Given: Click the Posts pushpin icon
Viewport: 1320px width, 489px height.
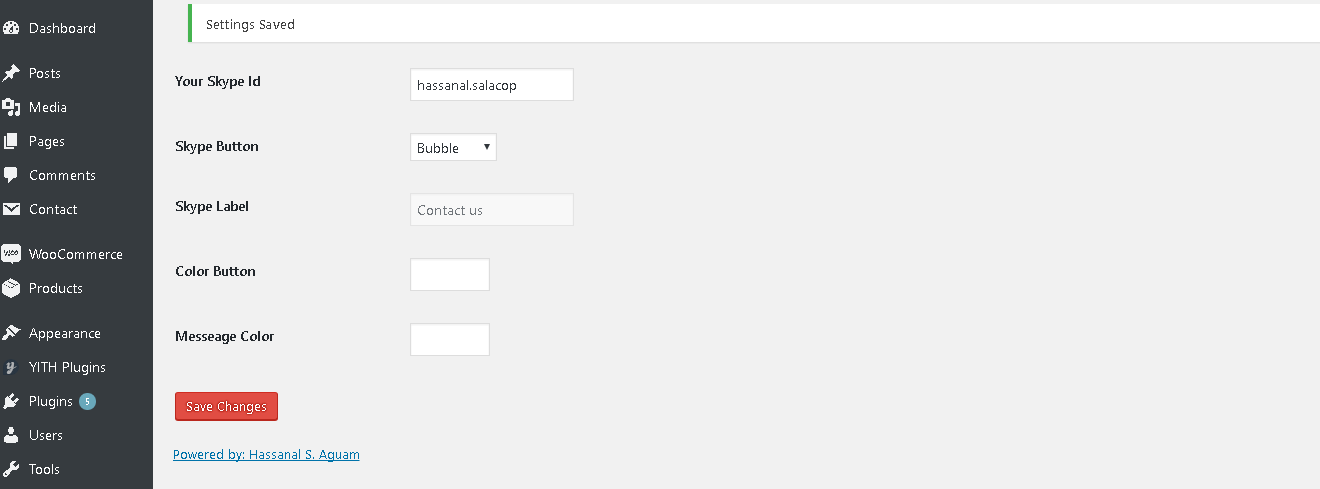Looking at the screenshot, I should coord(11,73).
